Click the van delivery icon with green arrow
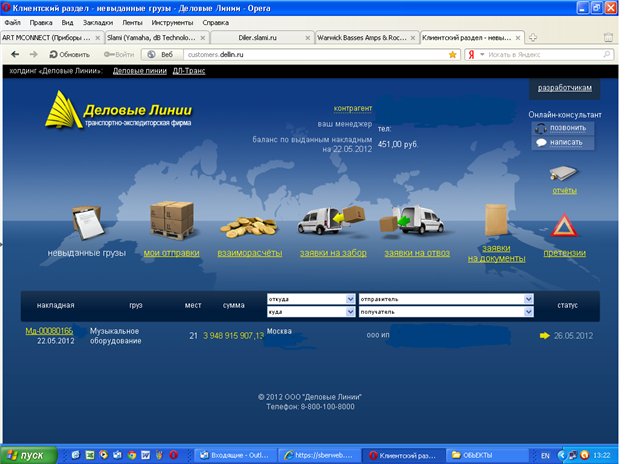This screenshot has width=640, height=464. (x=412, y=221)
